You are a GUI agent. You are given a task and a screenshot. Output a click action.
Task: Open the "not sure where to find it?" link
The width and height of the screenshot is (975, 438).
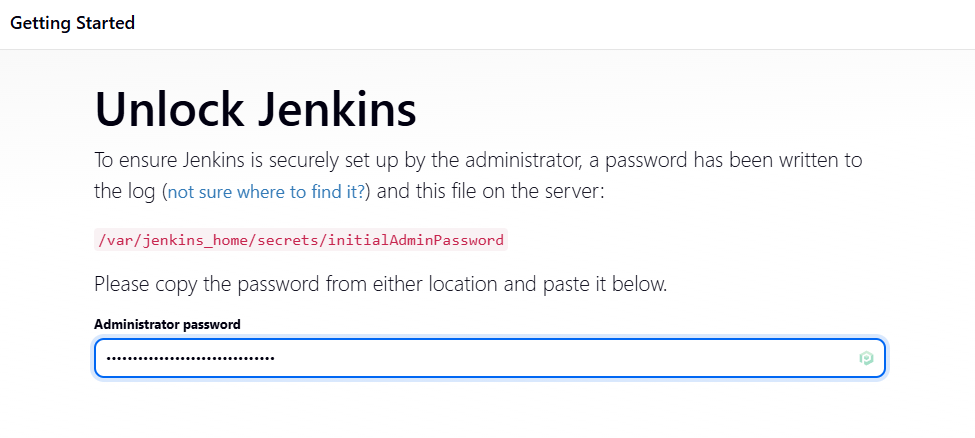tap(267, 191)
